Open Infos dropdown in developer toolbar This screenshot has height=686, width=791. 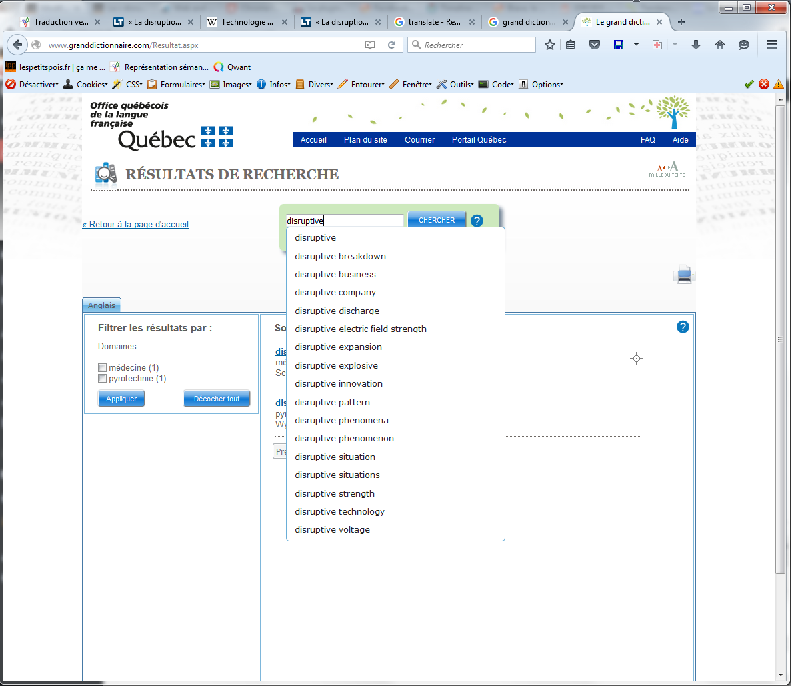(x=273, y=84)
